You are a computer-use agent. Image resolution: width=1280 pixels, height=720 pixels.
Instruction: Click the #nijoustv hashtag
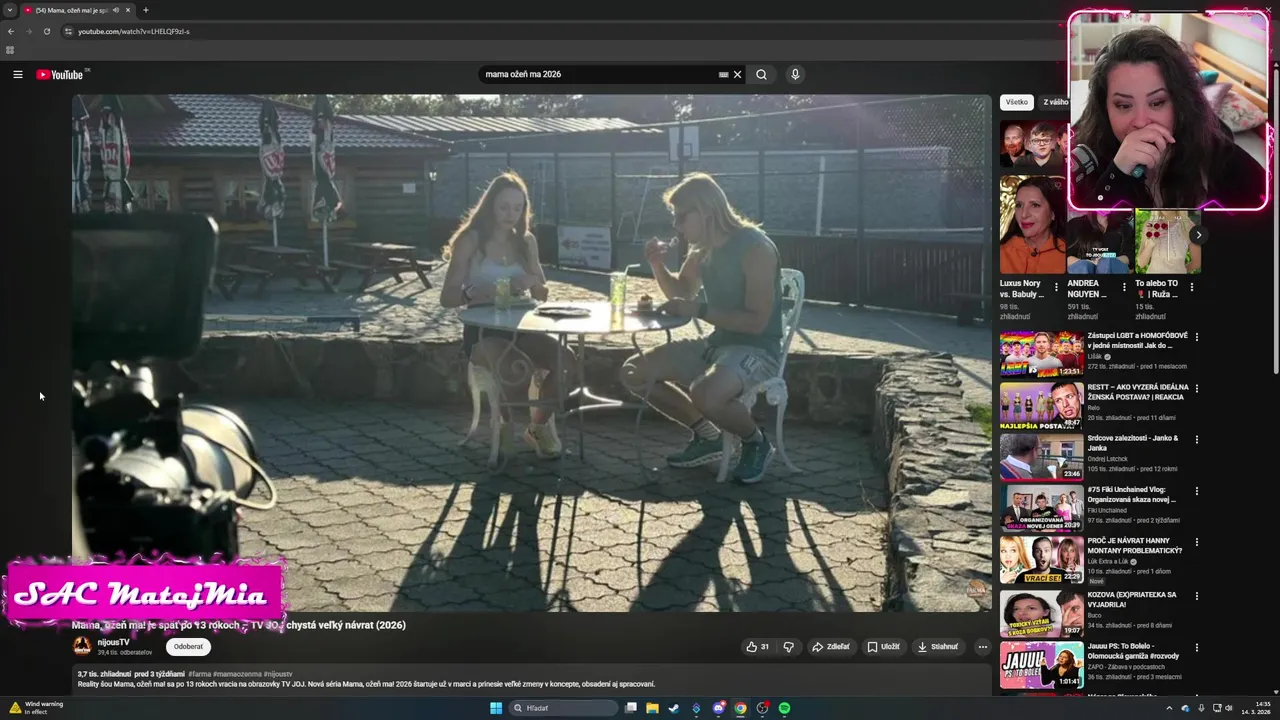coord(278,674)
